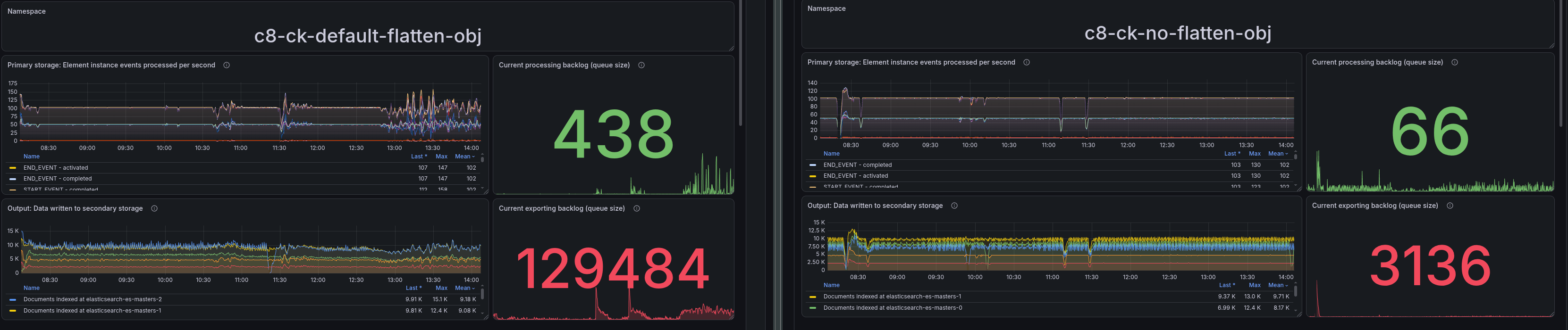Sort by Max in left Output legend
Viewport: 1568px width, 330px height.
pos(441,288)
